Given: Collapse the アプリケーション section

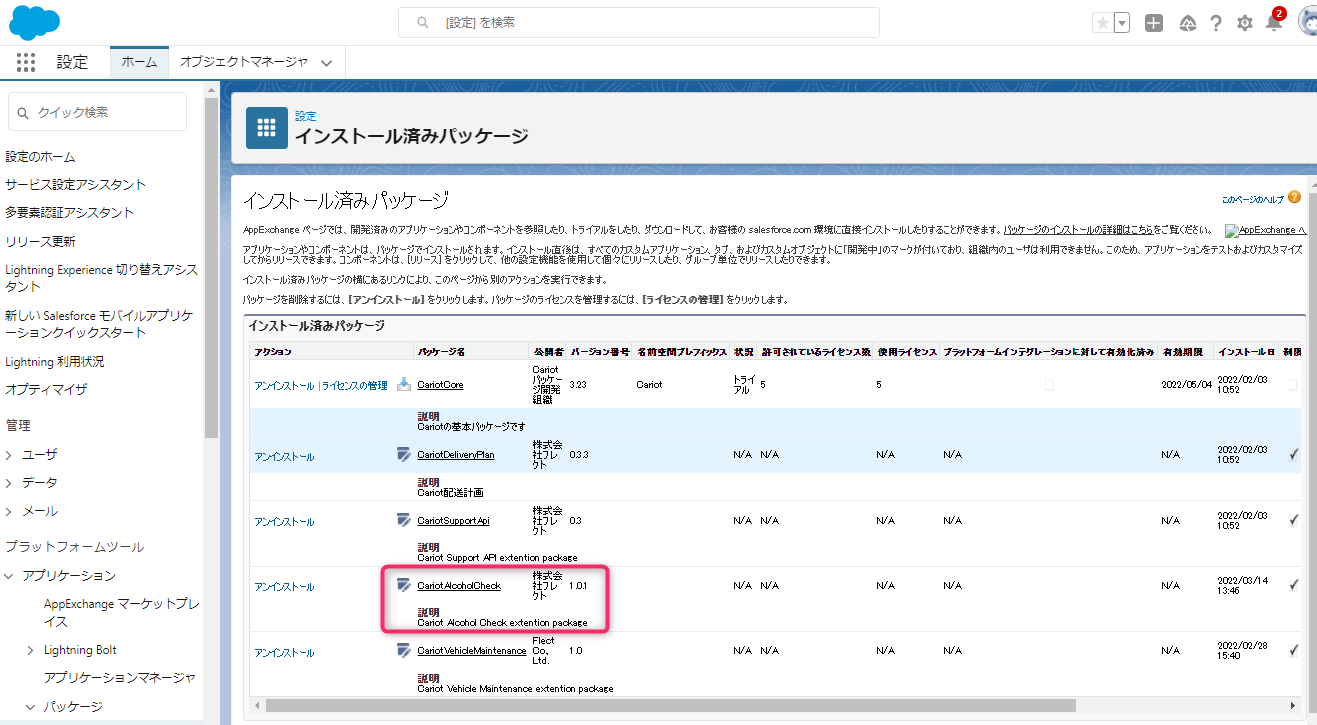Looking at the screenshot, I should point(9,576).
